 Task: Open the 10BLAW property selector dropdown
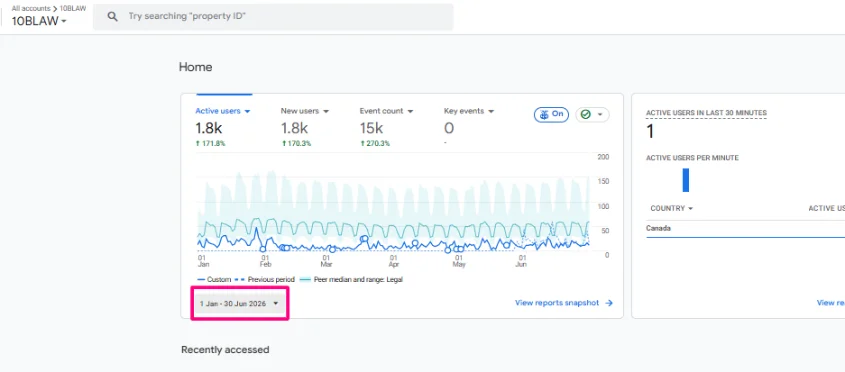coord(39,22)
